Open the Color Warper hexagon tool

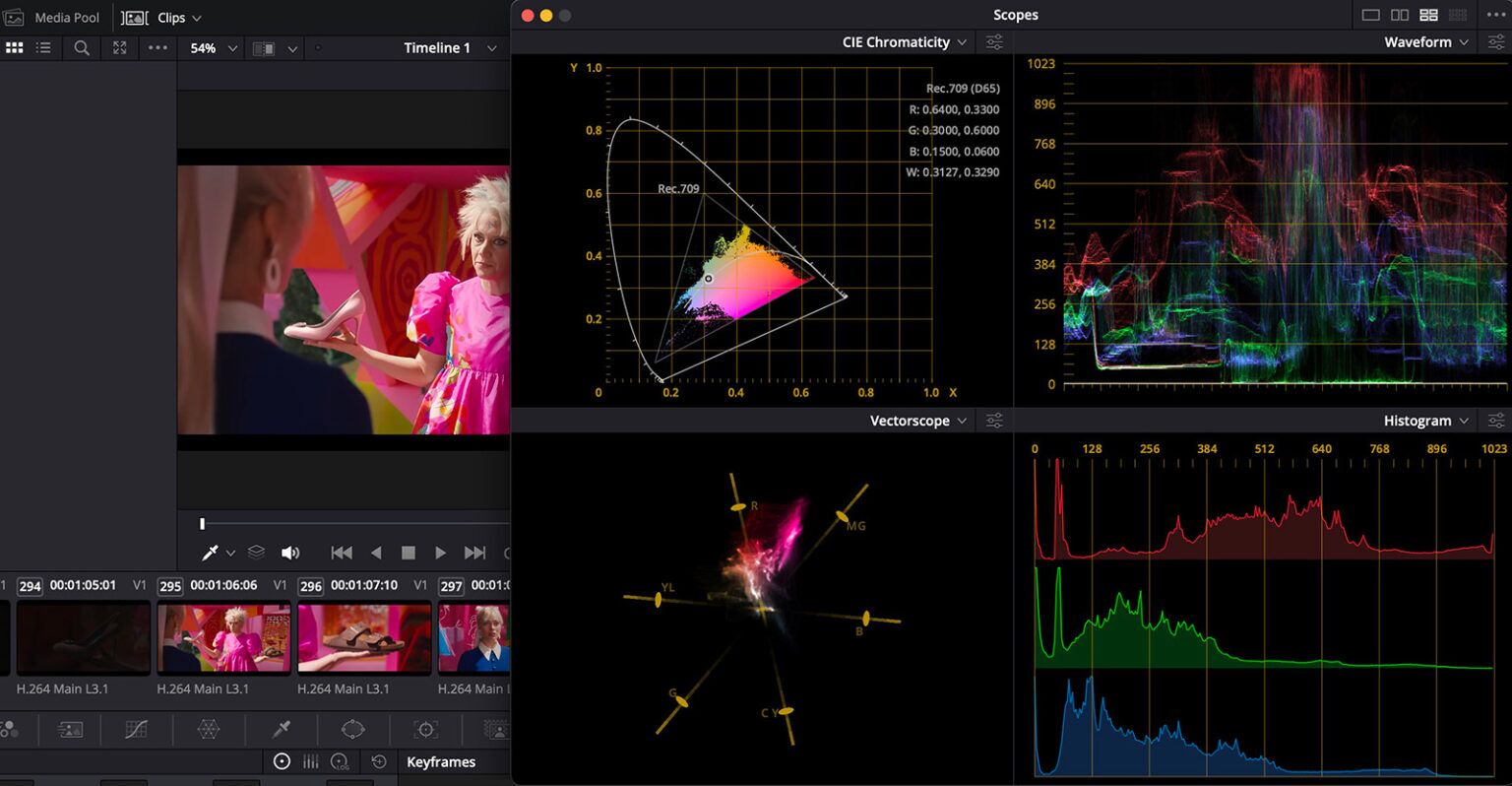tap(212, 729)
